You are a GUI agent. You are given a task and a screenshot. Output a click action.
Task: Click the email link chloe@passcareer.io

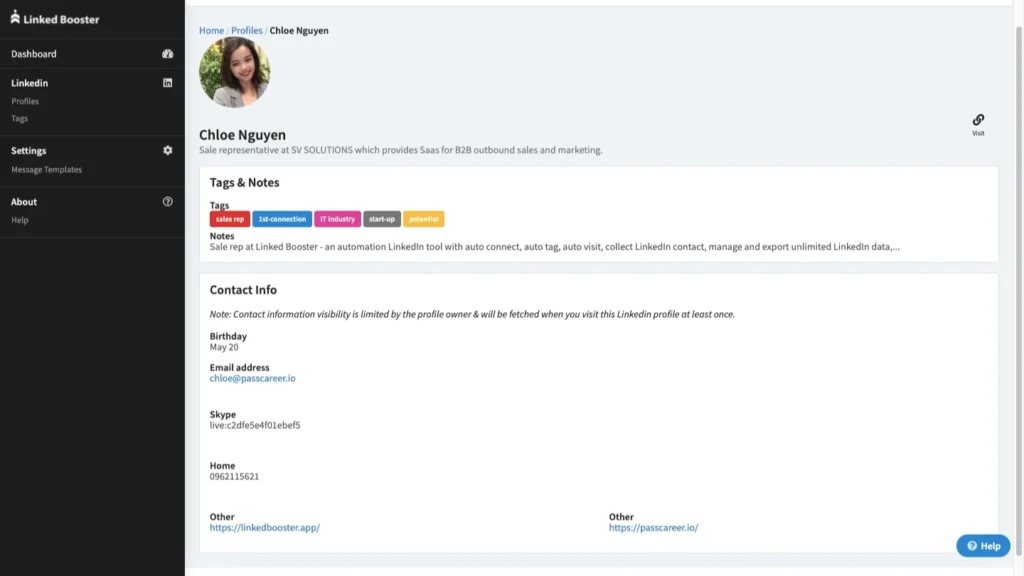254,379
